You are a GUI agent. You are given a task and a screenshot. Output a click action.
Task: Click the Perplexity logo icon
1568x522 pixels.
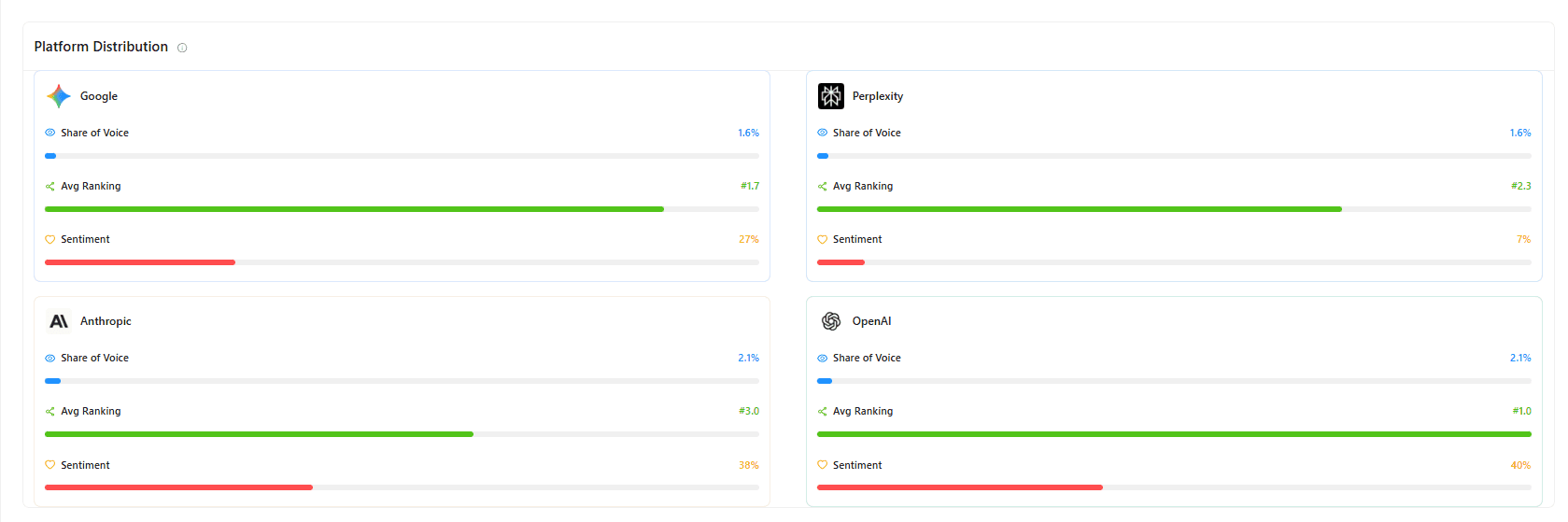click(831, 96)
